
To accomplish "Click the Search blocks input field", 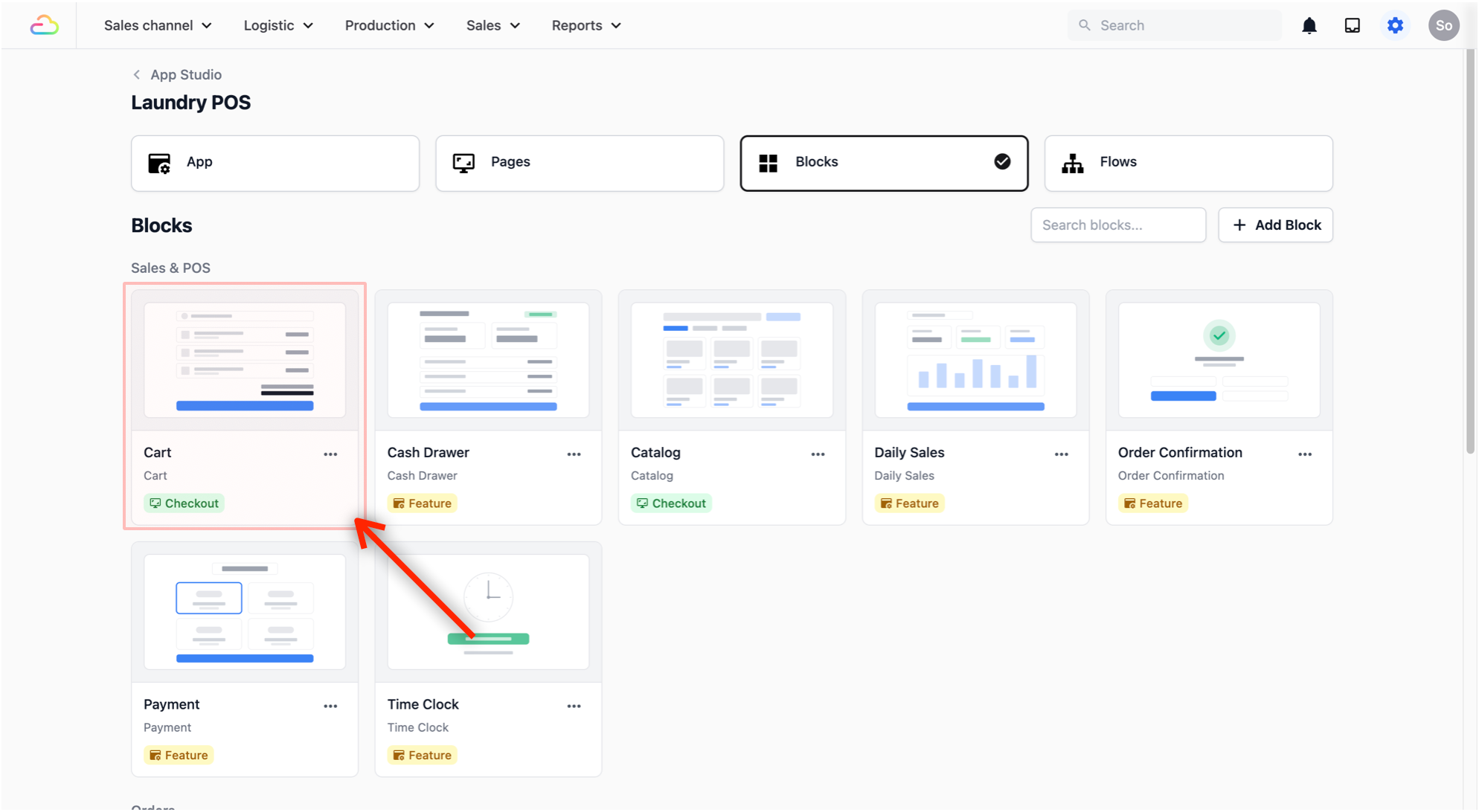I will tap(1117, 225).
